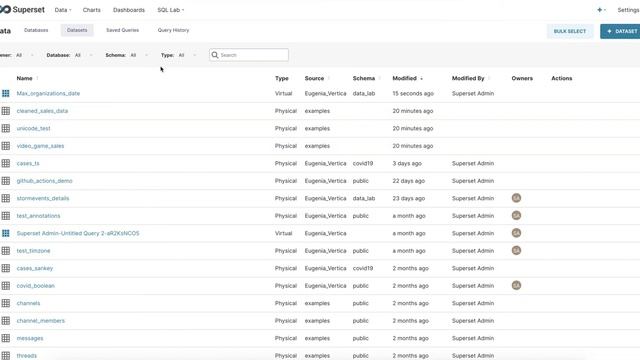Open the plus menu in top bar

pos(601,10)
